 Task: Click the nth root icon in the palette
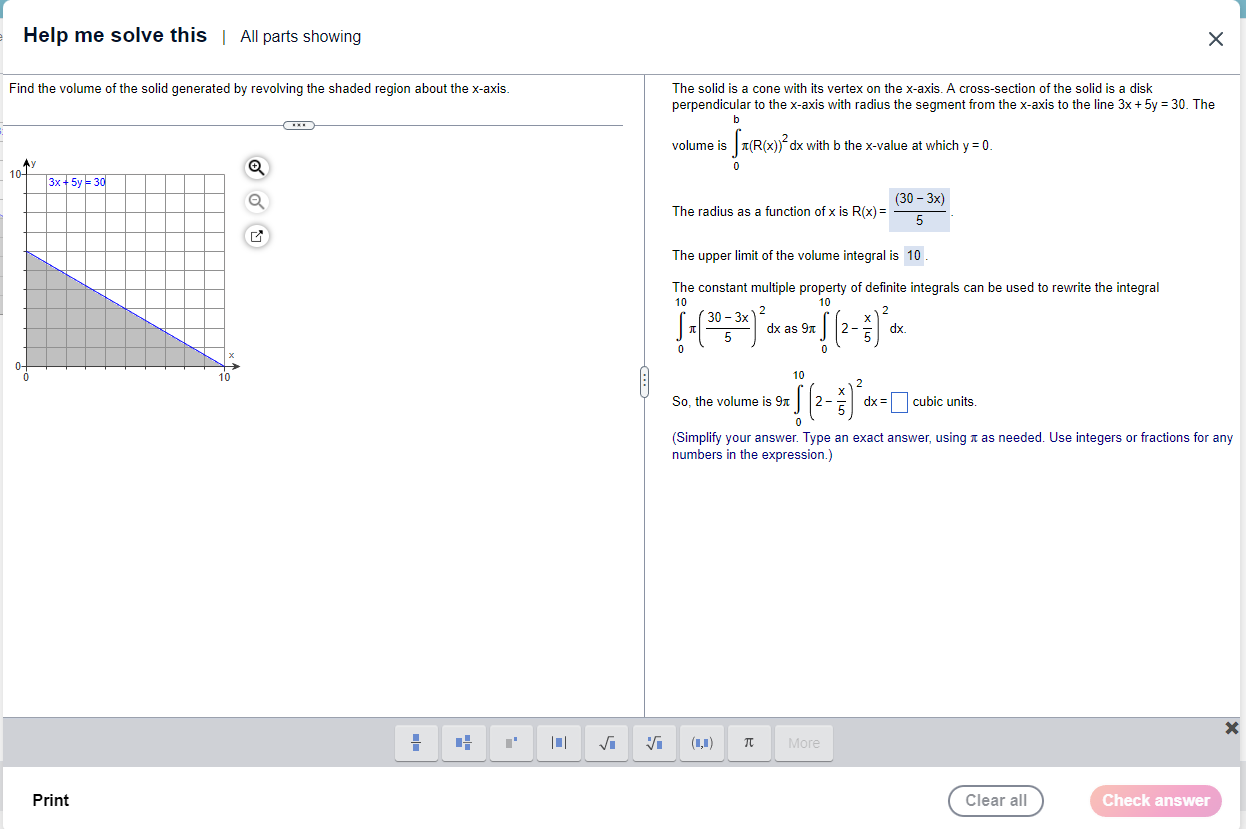[654, 743]
